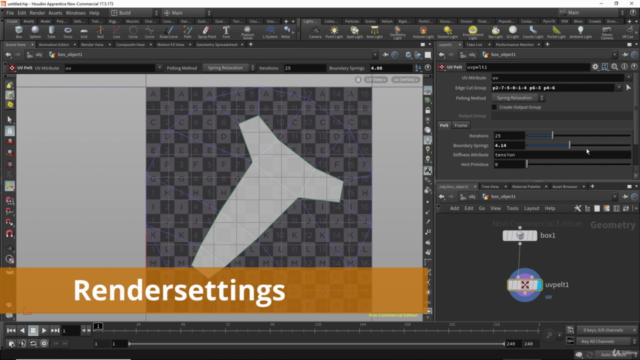Toggle display flag on uvpelt1 node

(x=540, y=285)
